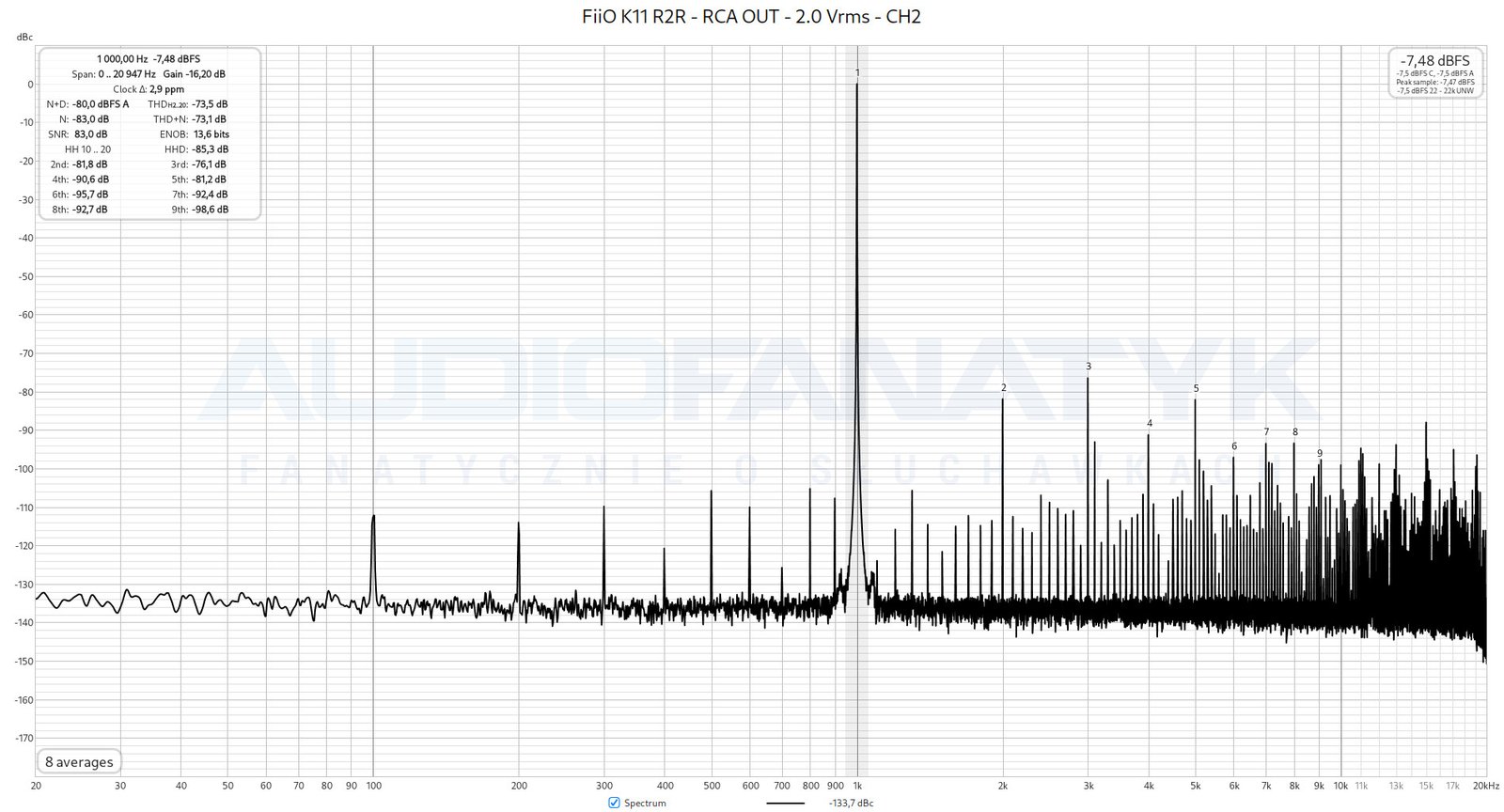Select harmonic marker 5 on the spectrum

1196,388
